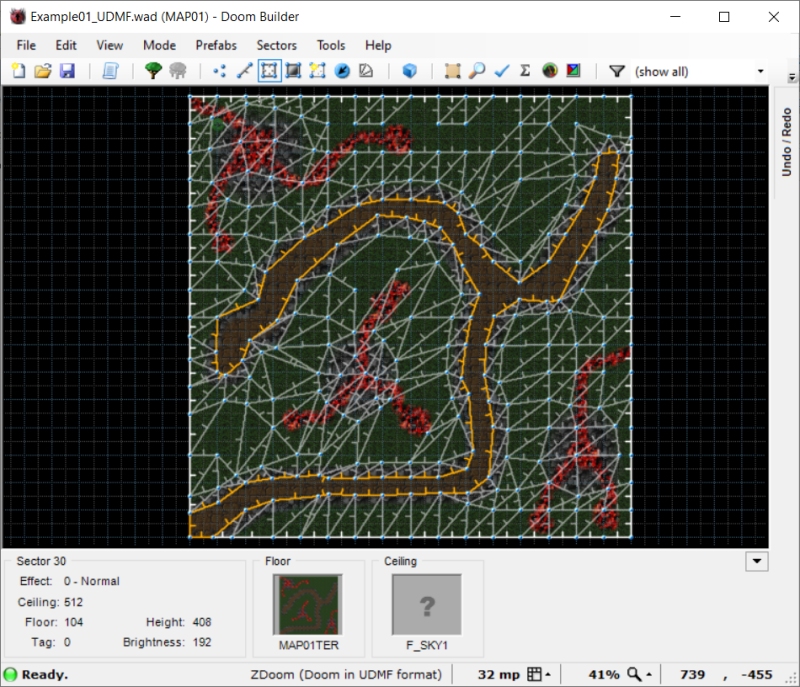Click the MAP01TER floor texture thumbnail

click(308, 605)
